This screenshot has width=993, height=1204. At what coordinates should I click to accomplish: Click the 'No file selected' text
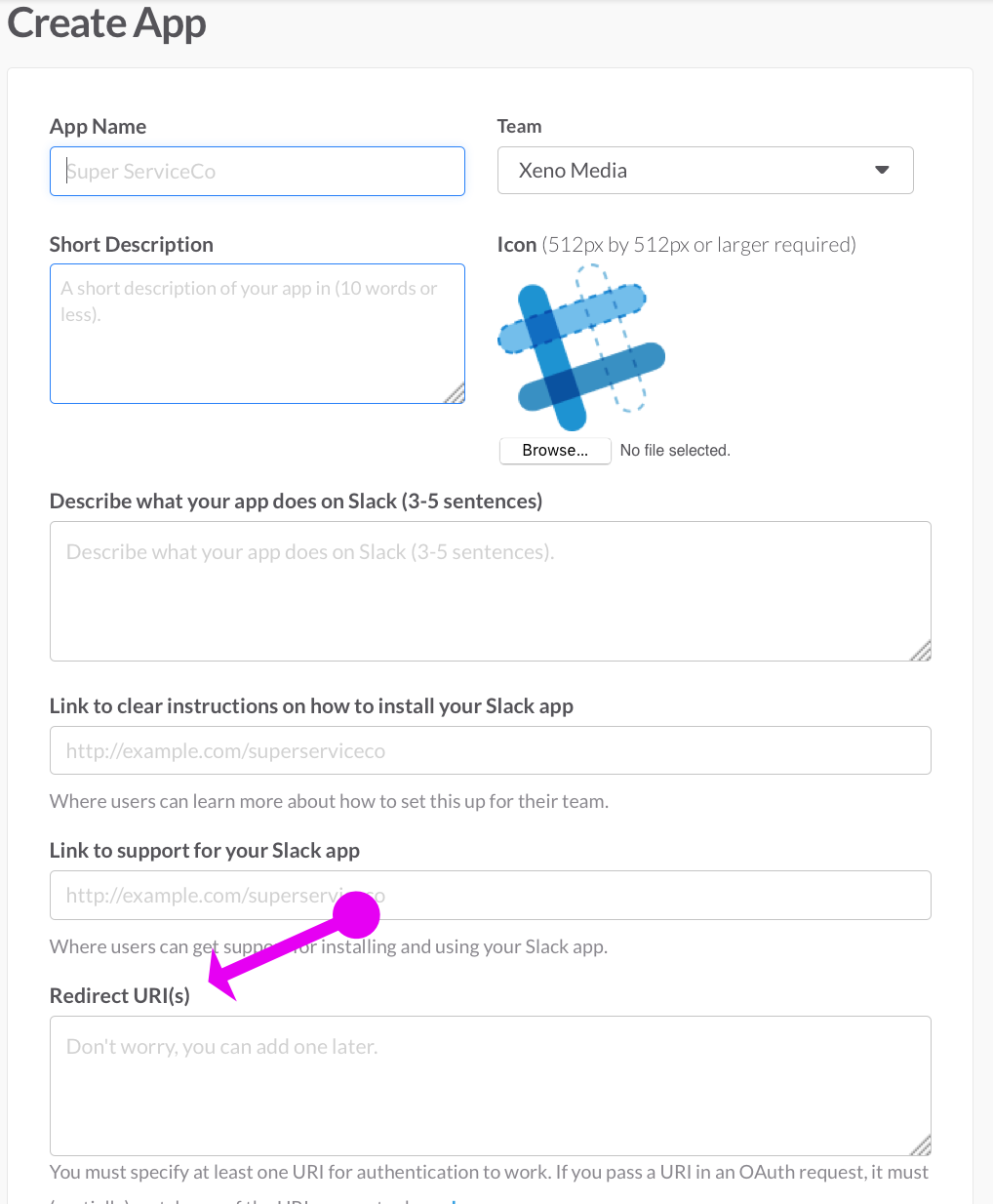coord(675,451)
